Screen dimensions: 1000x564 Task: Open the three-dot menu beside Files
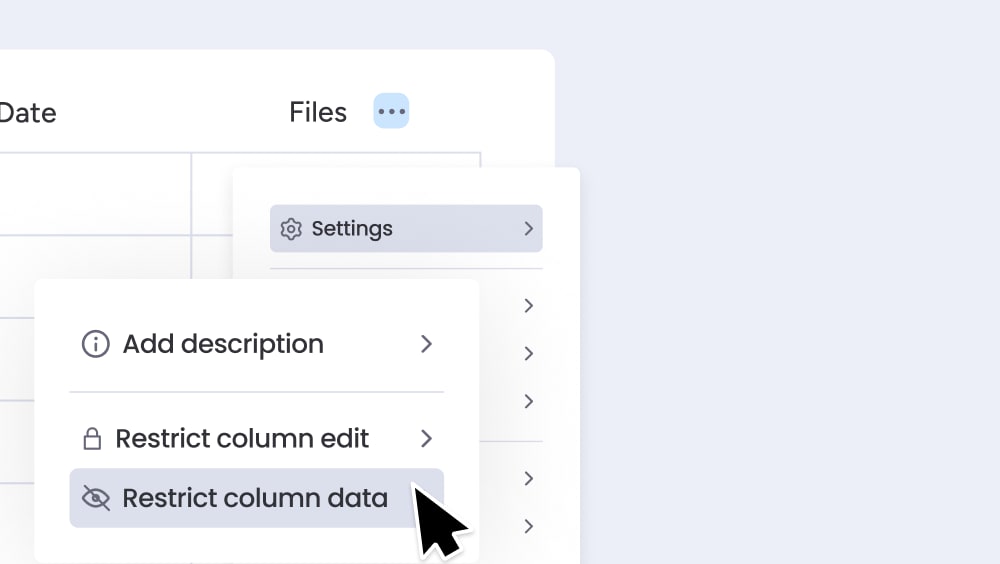pos(391,111)
